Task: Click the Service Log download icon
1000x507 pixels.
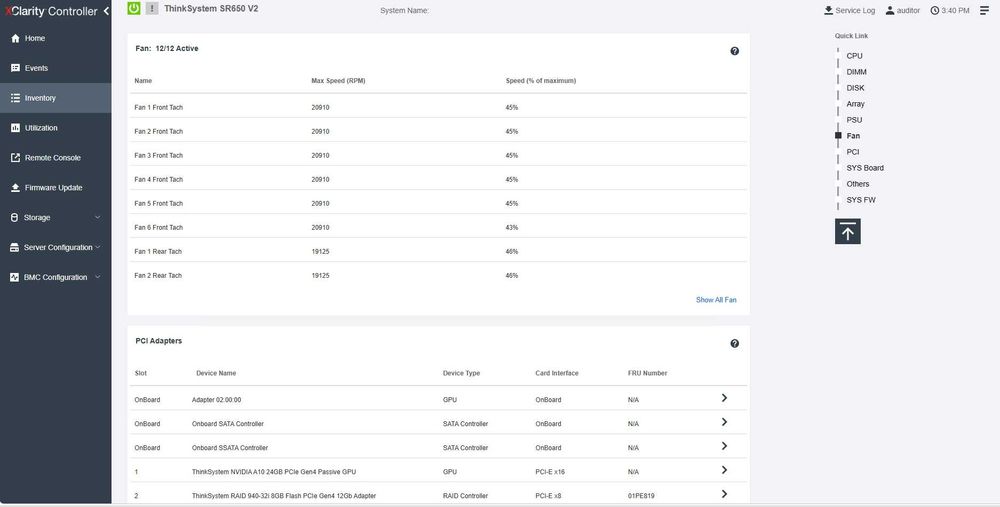Action: 828,10
